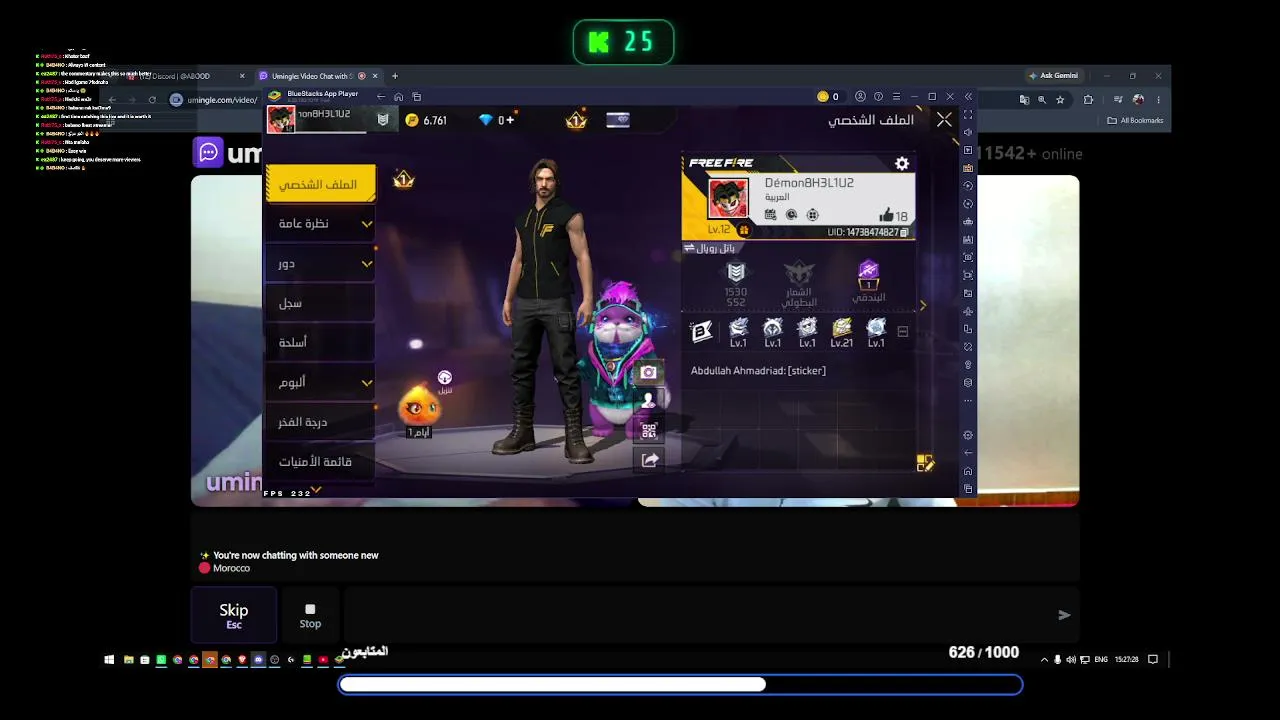Click the taskbar clock showing 15:27:28
The height and width of the screenshot is (720, 1280).
click(x=1126, y=660)
